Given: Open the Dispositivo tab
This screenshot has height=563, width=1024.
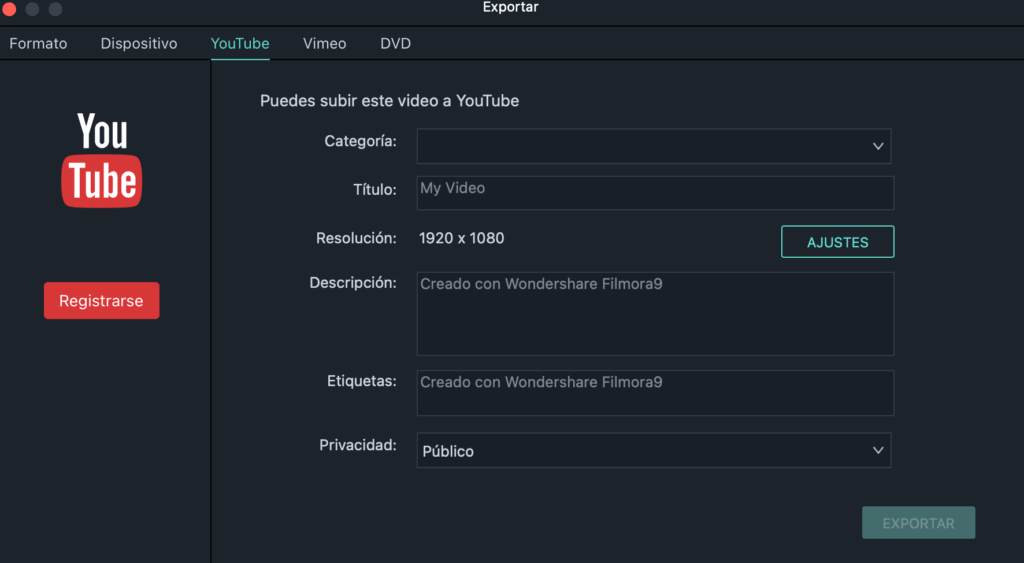Looking at the screenshot, I should (x=138, y=44).
